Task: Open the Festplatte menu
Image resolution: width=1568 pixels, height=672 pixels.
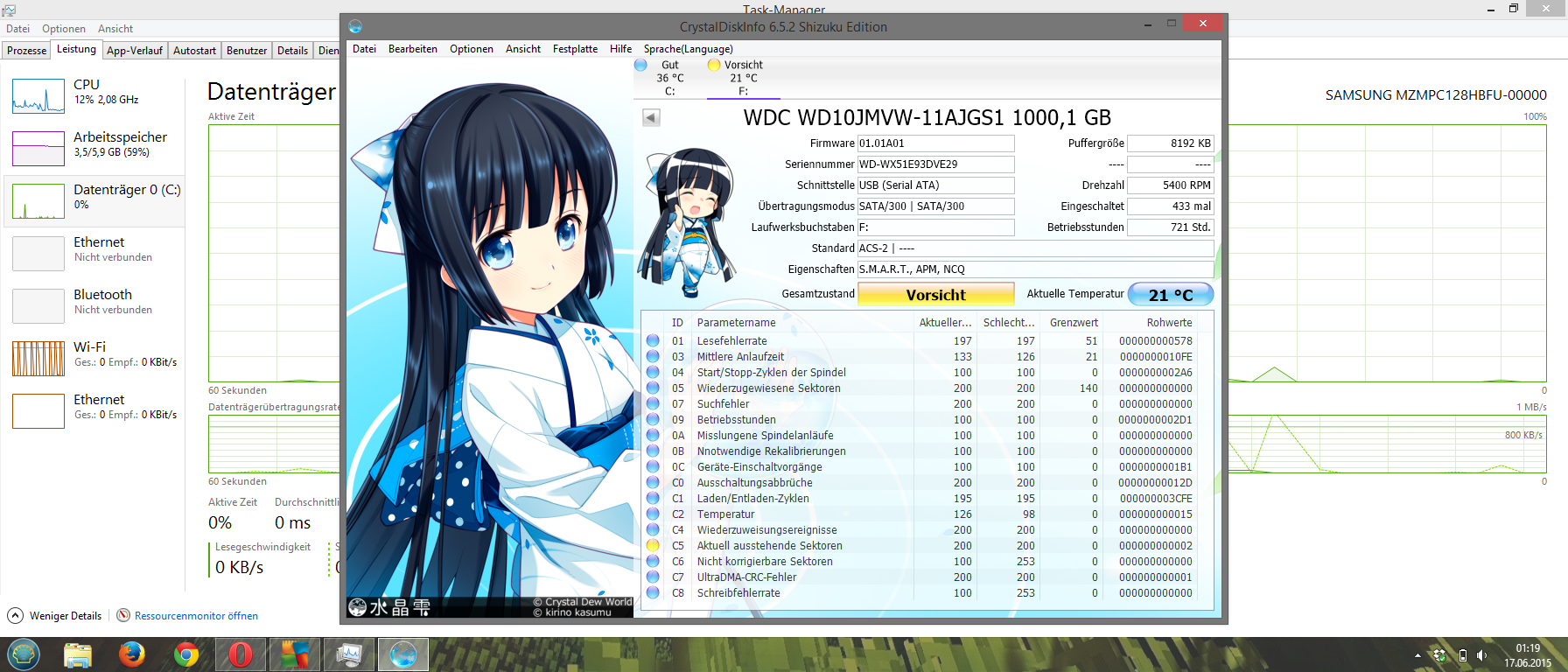Action: coord(575,49)
